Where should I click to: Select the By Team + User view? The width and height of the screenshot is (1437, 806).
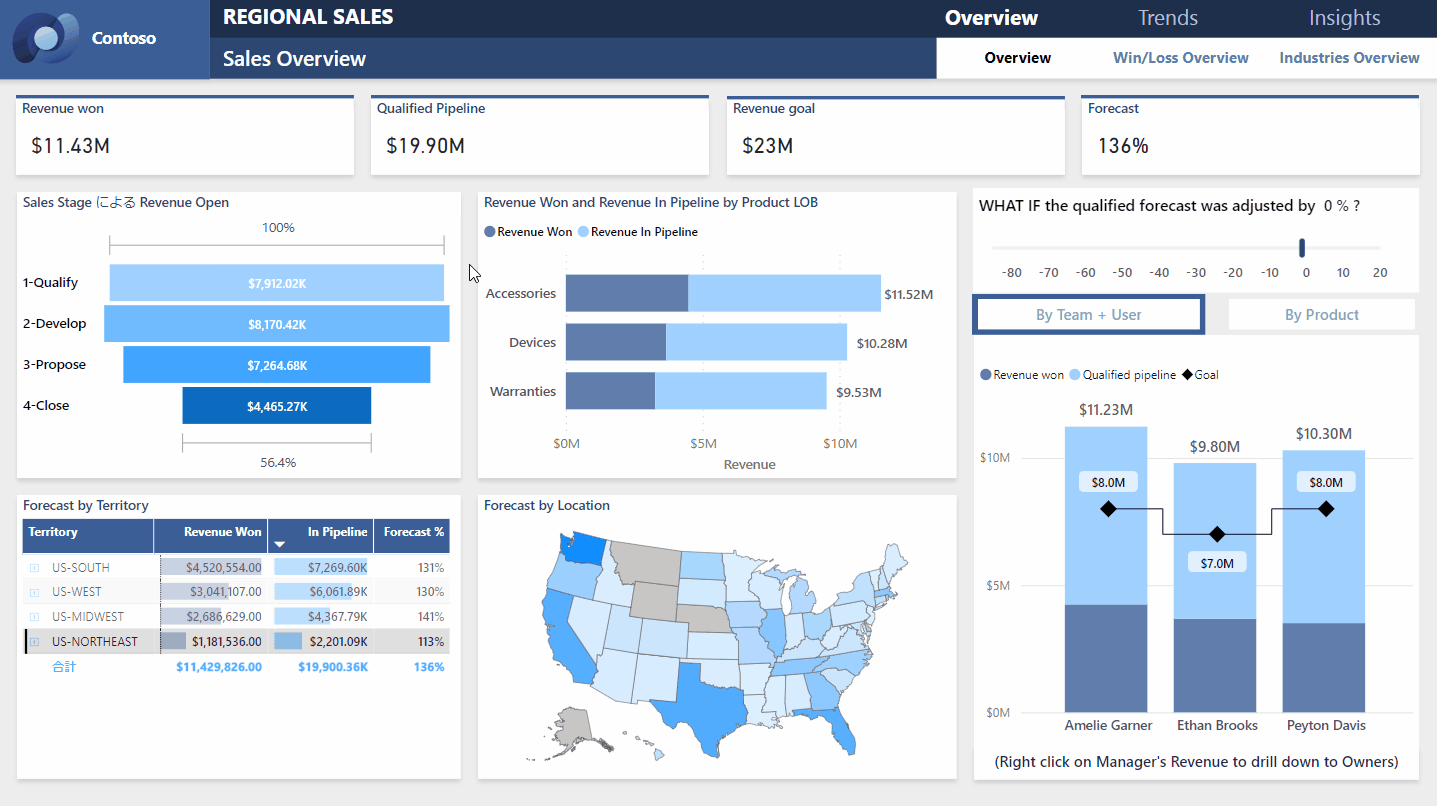(1088, 315)
